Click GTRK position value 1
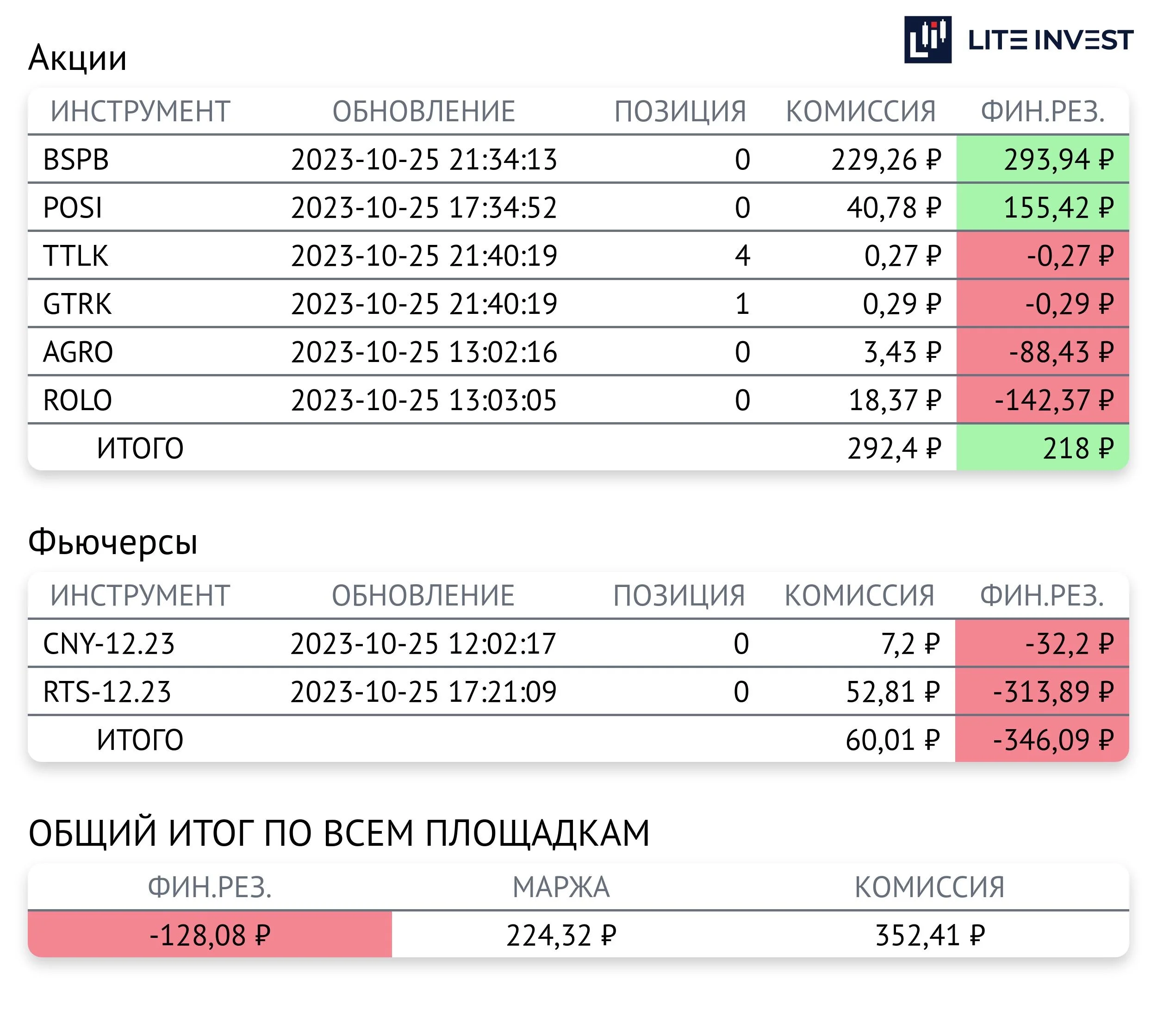This screenshot has width=1157, height=1036. (742, 304)
